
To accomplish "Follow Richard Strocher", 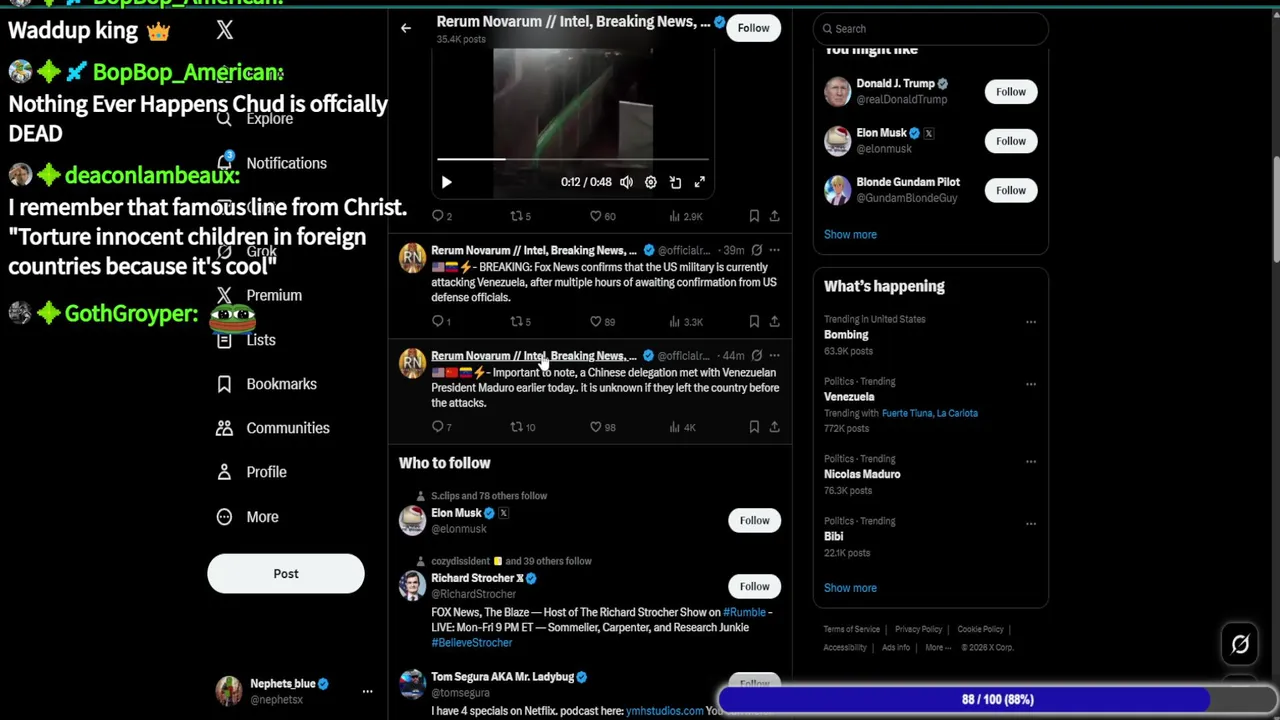I will 755,586.
